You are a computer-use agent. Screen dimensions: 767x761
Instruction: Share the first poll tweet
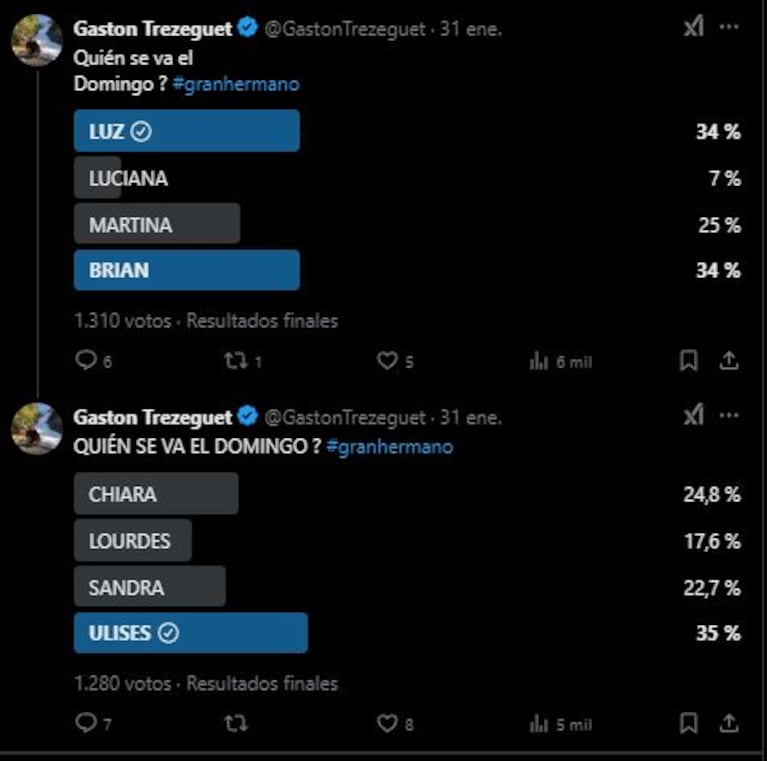[x=729, y=361]
